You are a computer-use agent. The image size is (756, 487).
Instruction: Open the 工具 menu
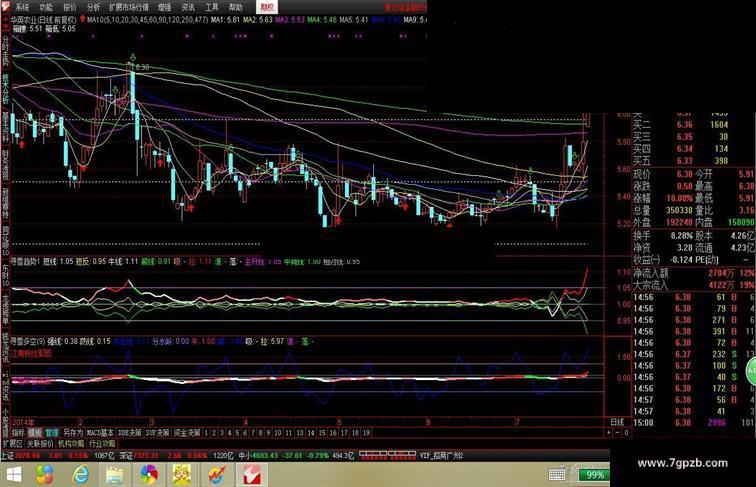click(211, 7)
